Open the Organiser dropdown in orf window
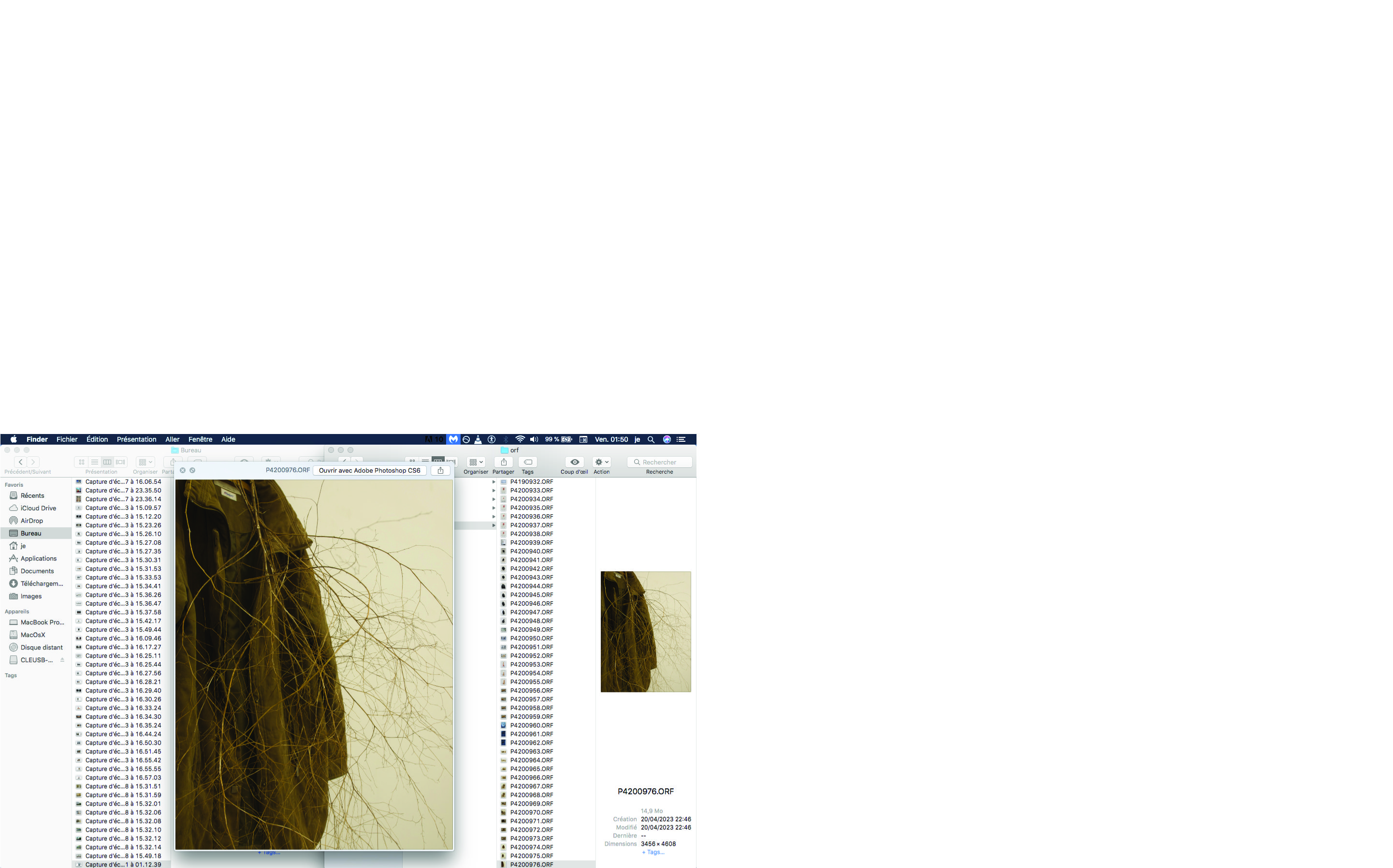 coord(476,462)
